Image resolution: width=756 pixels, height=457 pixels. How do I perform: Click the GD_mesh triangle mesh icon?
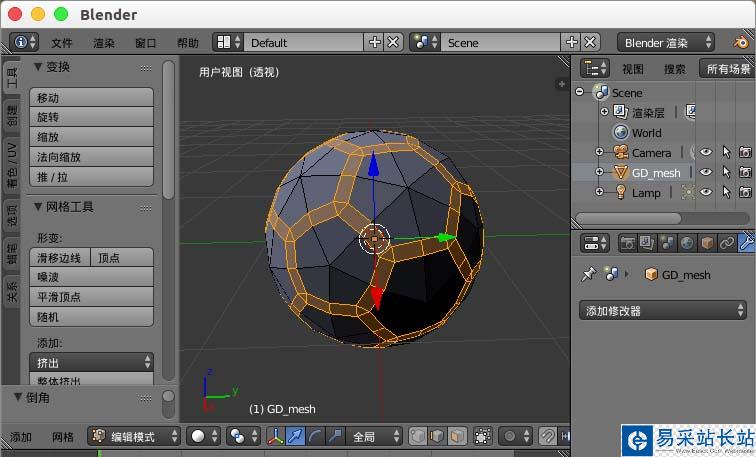pos(621,173)
